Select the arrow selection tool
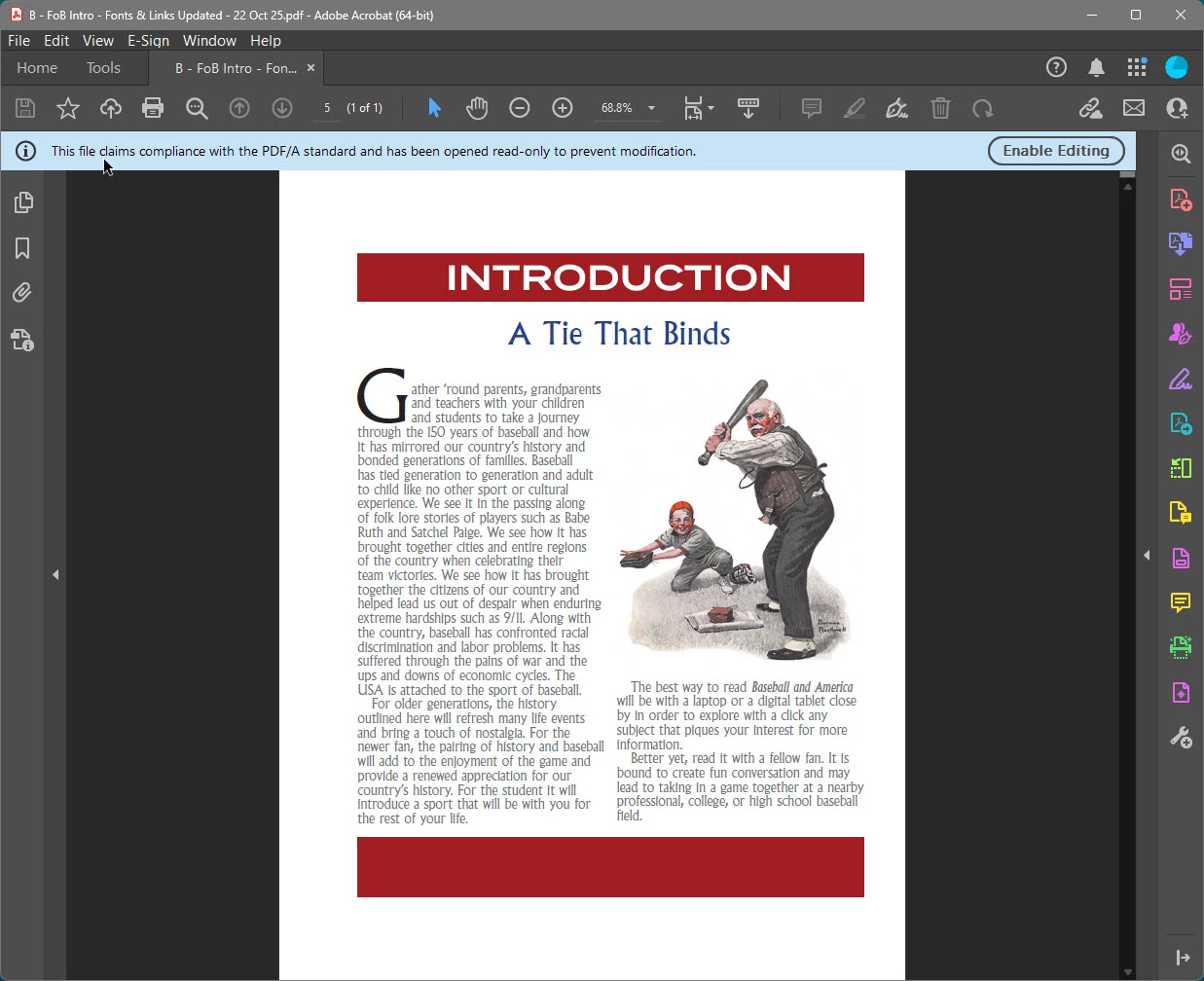1204x981 pixels. point(434,108)
